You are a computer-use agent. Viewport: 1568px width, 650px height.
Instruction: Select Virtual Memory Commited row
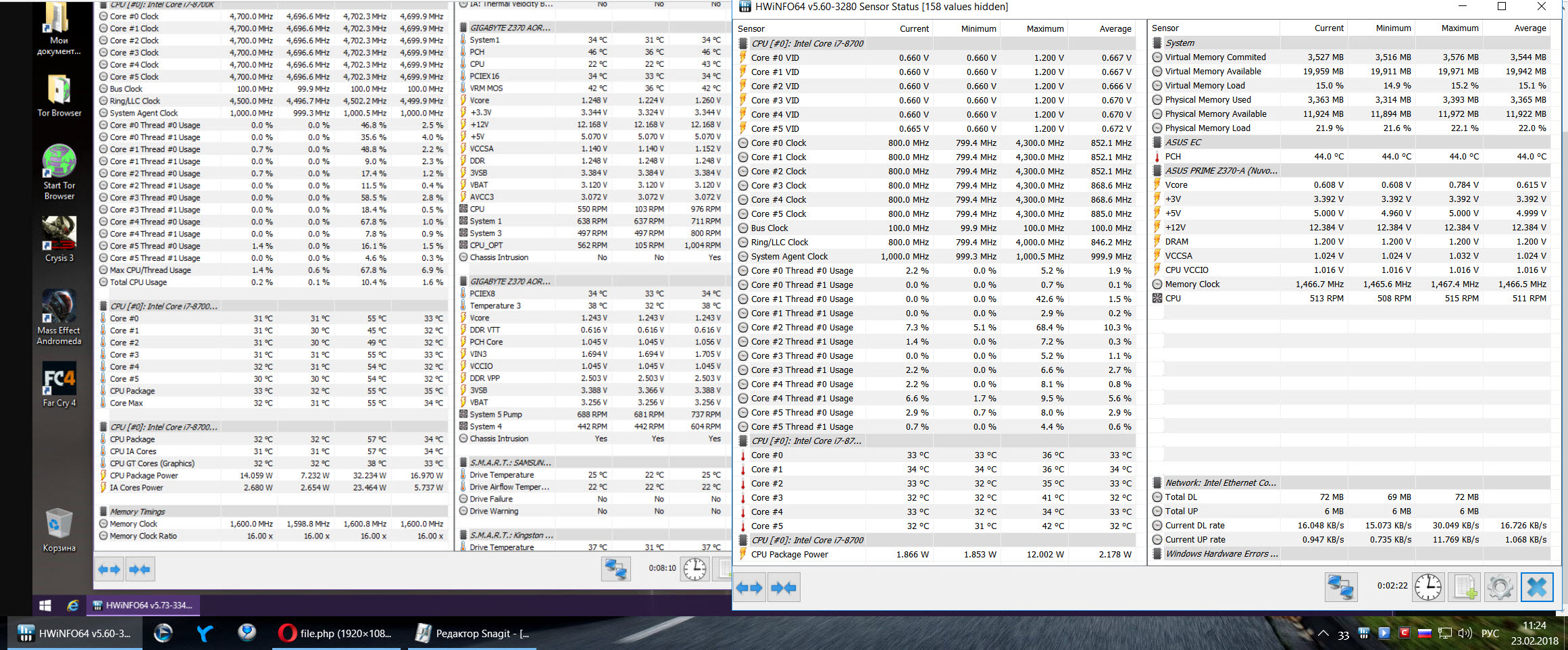pos(1351,57)
